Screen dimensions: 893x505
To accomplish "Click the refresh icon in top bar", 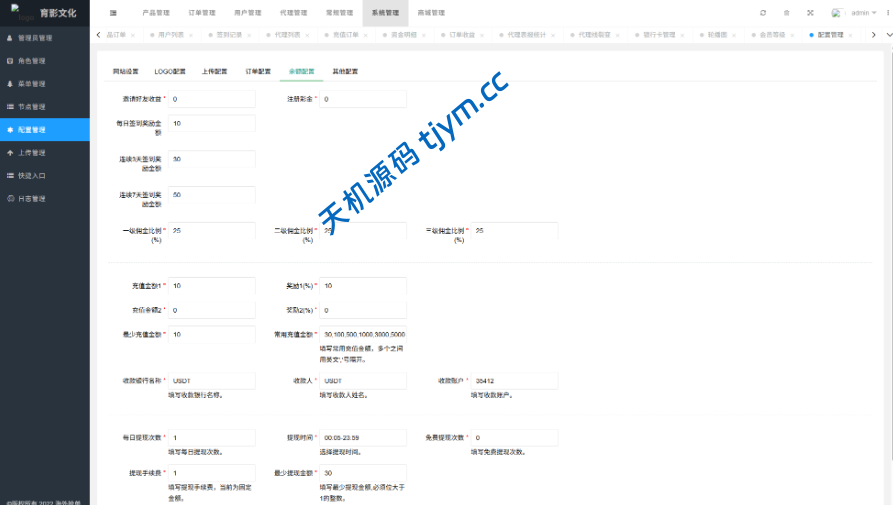I will point(763,13).
